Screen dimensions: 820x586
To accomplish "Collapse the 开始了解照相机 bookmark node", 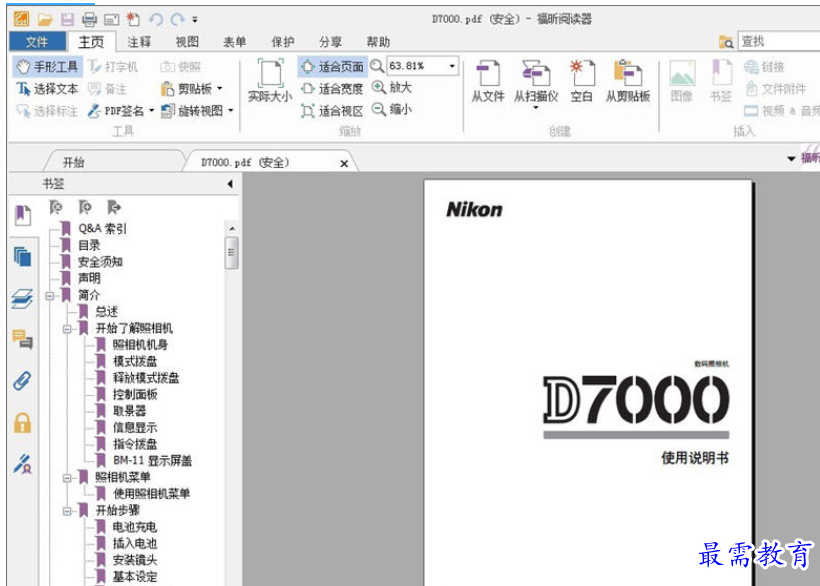I will click(67, 329).
